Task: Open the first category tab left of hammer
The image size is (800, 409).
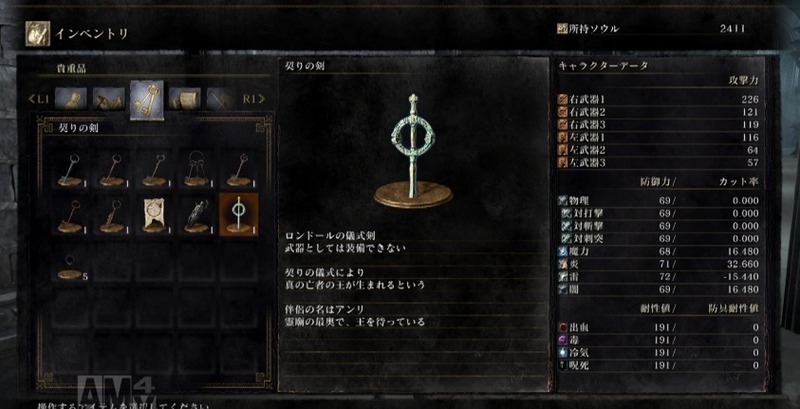Action: pos(70,99)
